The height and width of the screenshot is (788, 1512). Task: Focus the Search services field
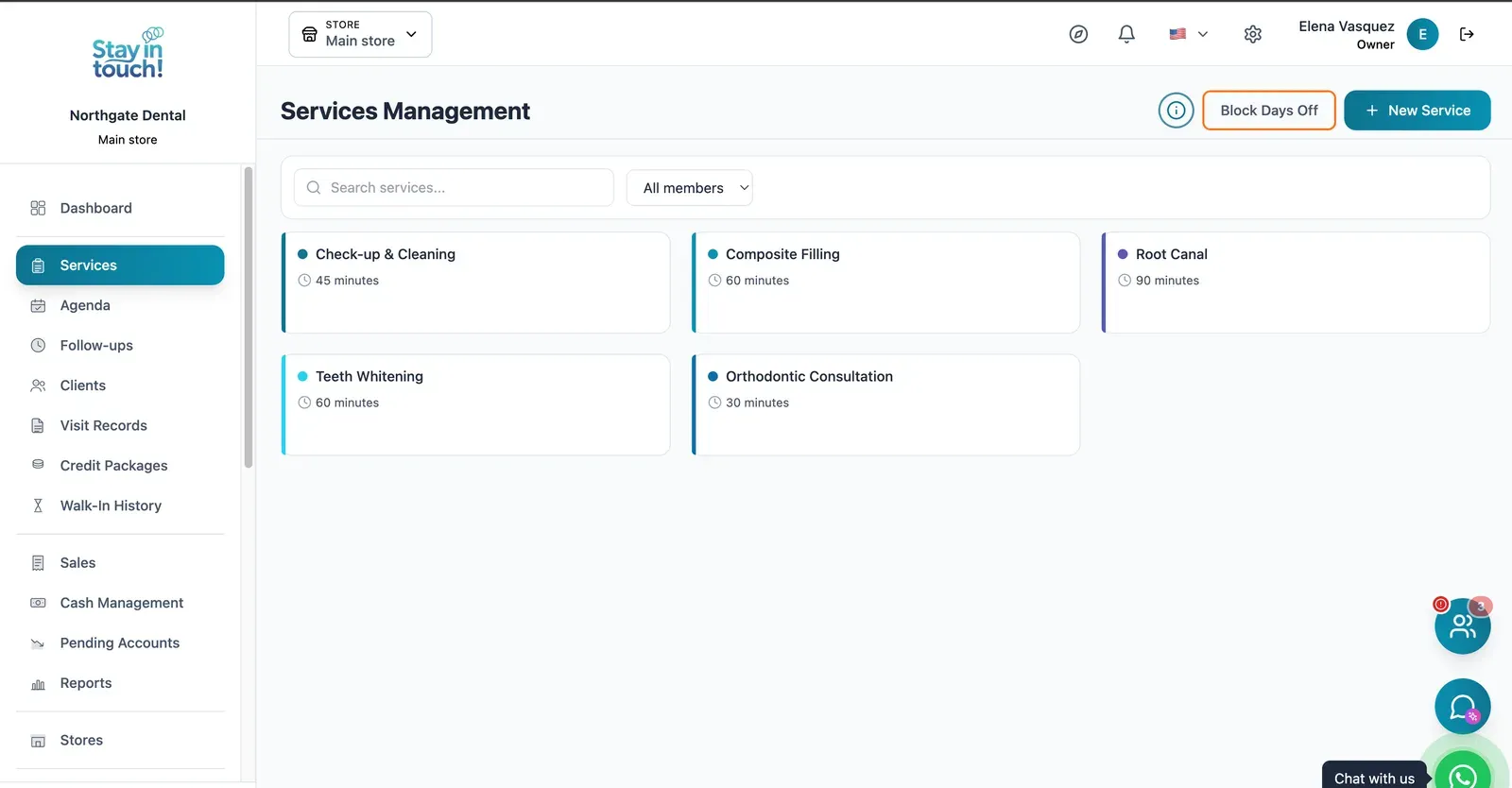pos(454,188)
